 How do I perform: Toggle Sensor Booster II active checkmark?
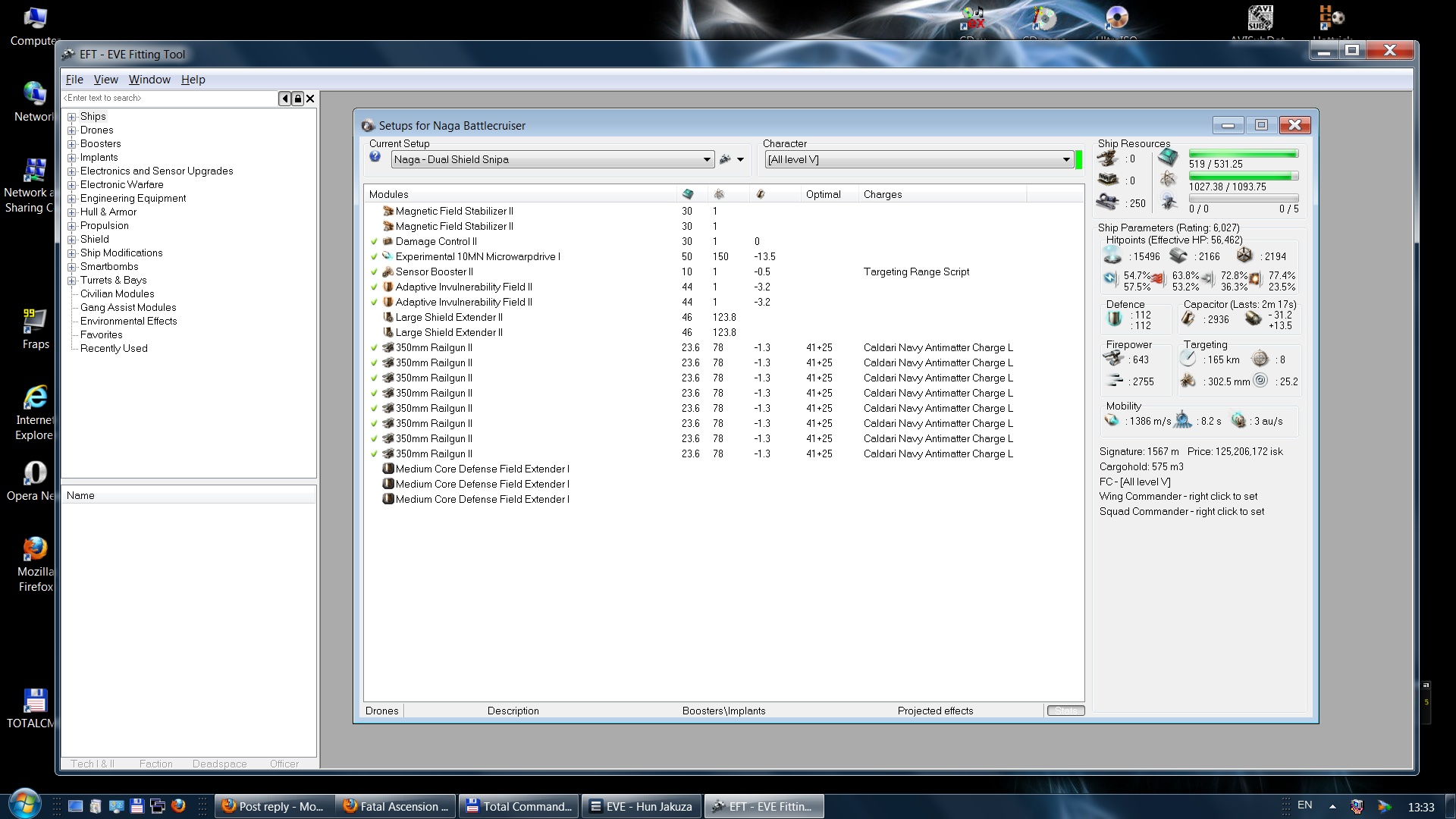pyautogui.click(x=374, y=272)
